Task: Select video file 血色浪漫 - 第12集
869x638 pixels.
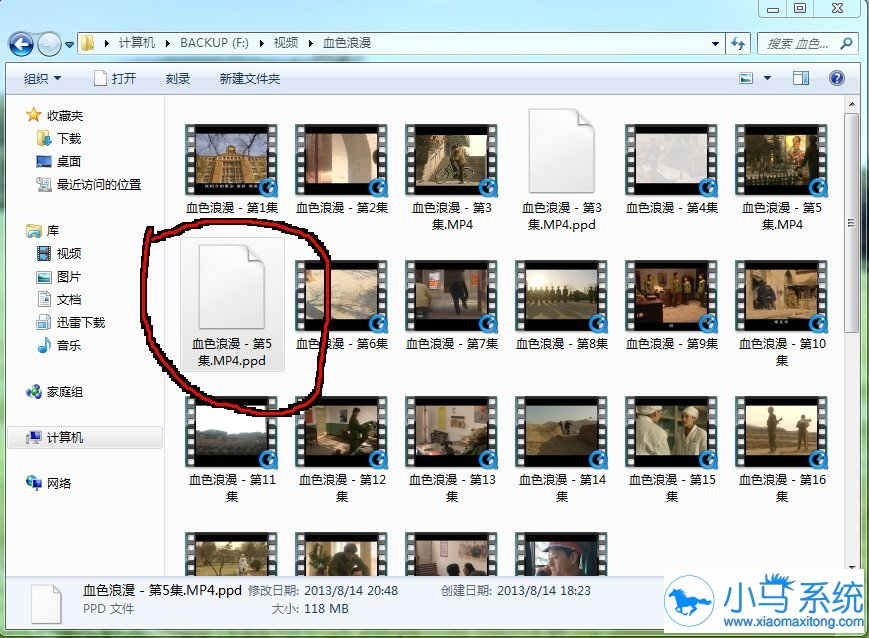Action: click(x=341, y=450)
